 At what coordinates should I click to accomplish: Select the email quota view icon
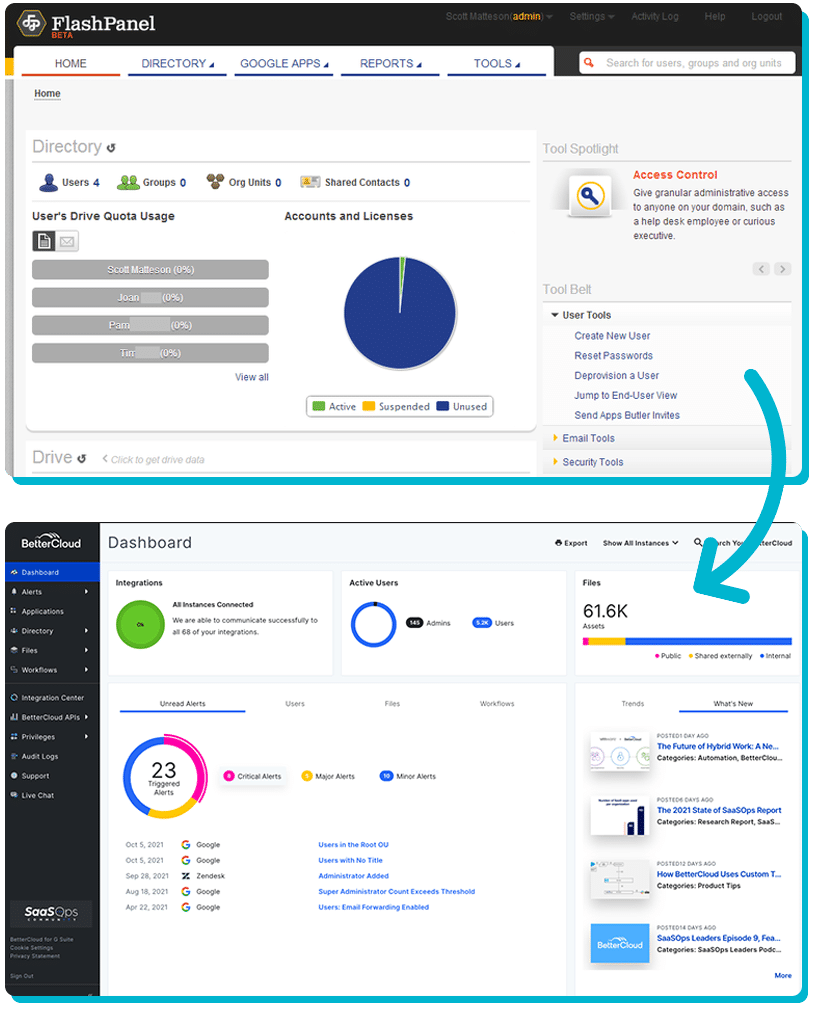[x=67, y=241]
